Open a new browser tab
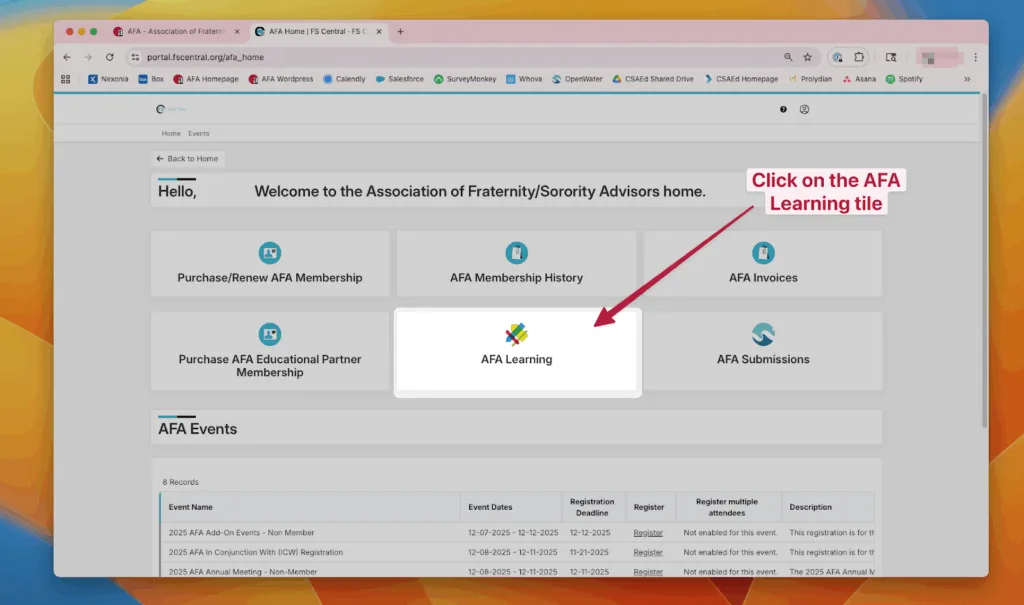 pyautogui.click(x=400, y=31)
